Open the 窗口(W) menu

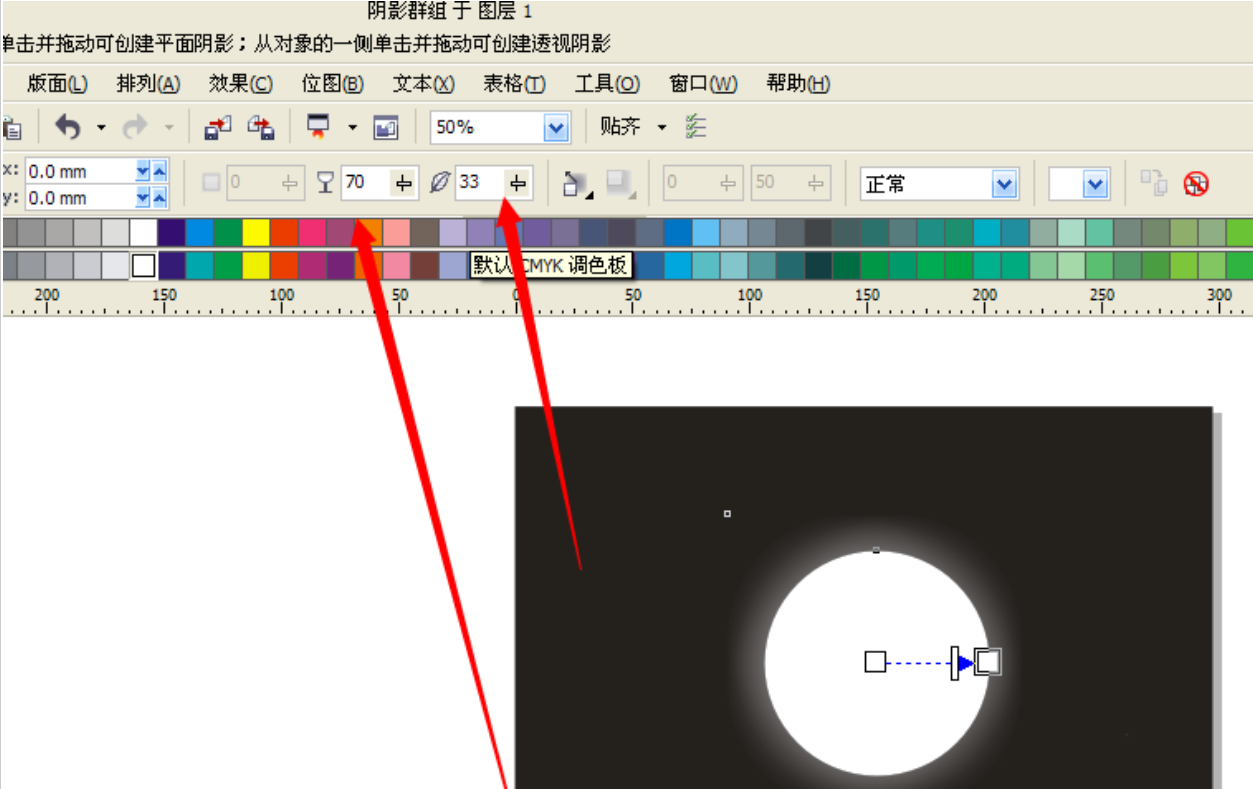pyautogui.click(x=703, y=84)
